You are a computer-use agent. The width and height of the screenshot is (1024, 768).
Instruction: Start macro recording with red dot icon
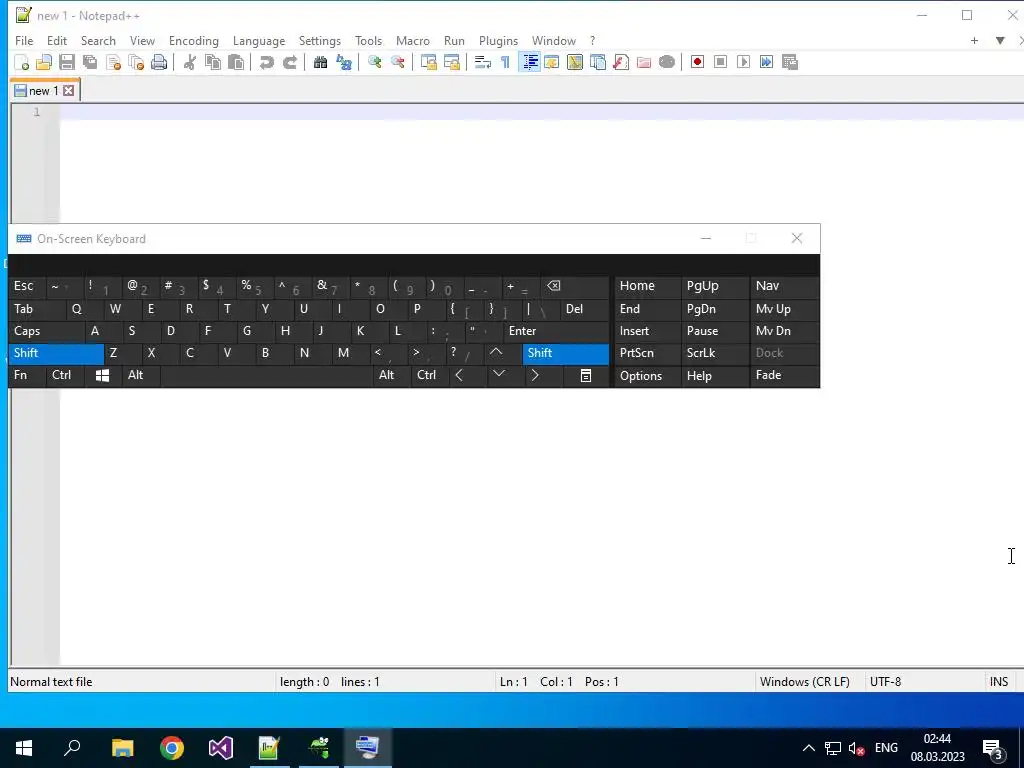697,62
